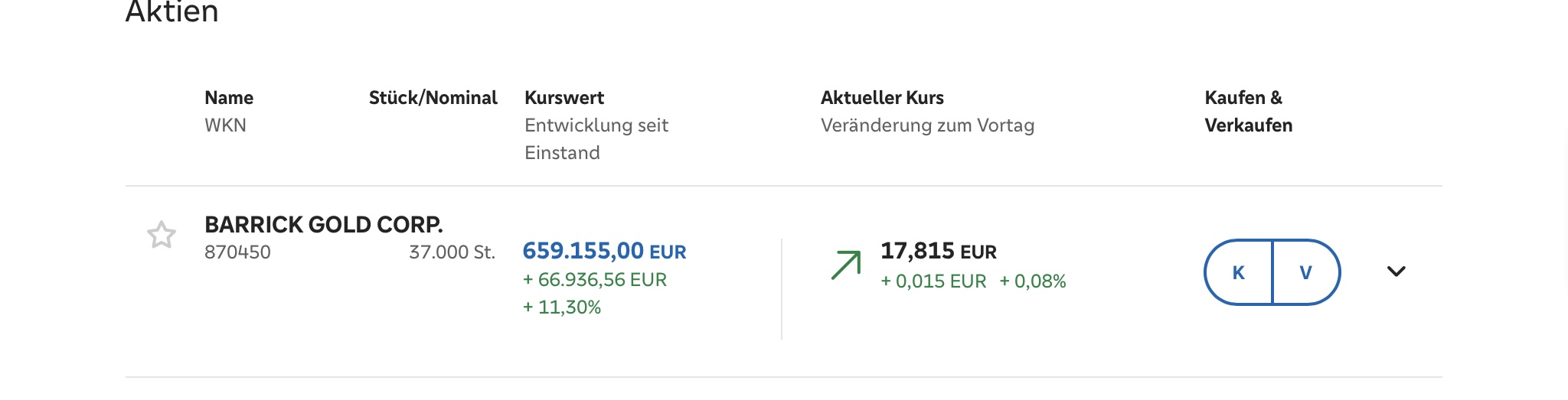Click the + 11,30% performance figure
This screenshot has height=400, width=1568.
tap(561, 307)
